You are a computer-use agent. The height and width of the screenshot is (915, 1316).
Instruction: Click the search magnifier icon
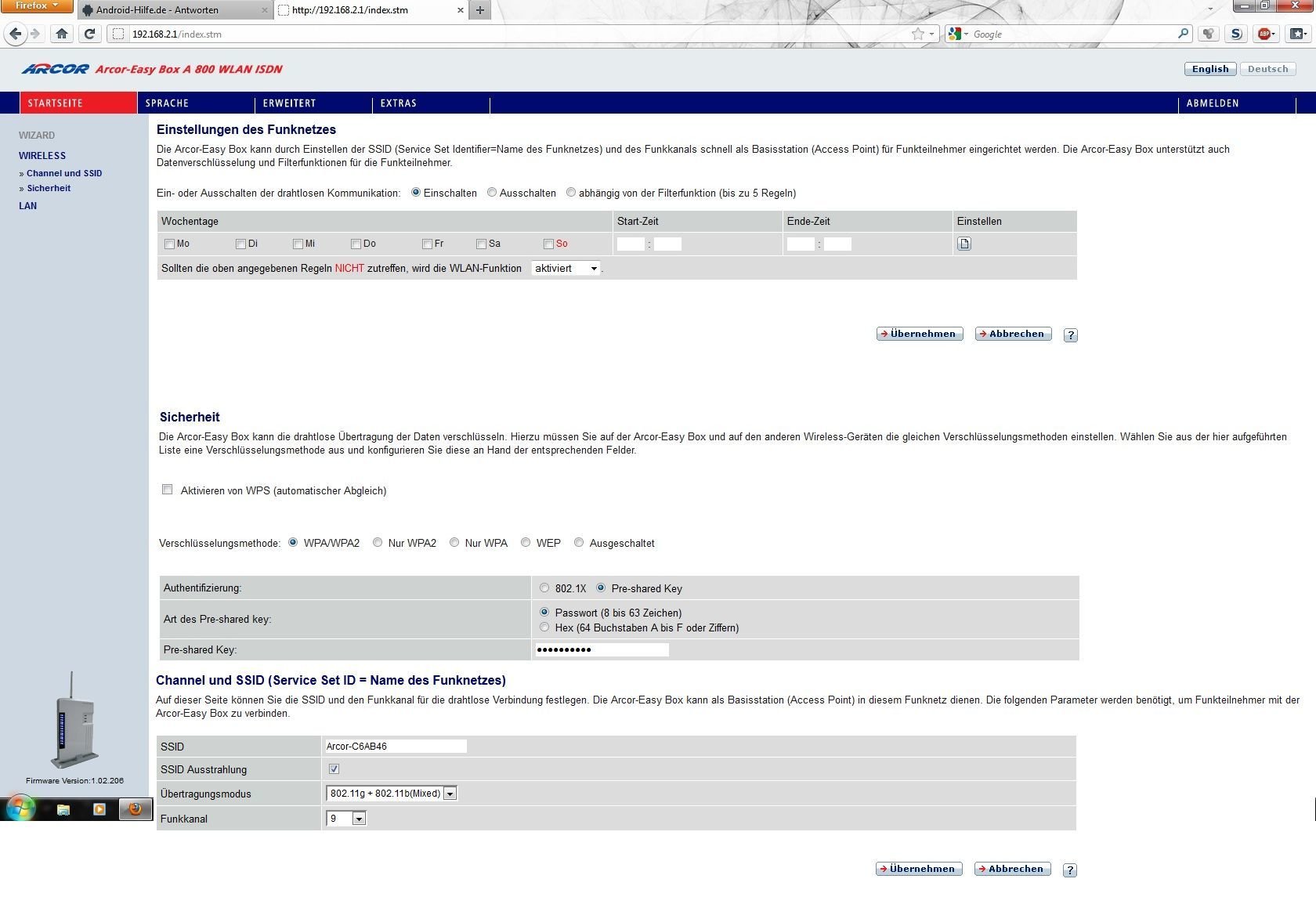[1183, 34]
